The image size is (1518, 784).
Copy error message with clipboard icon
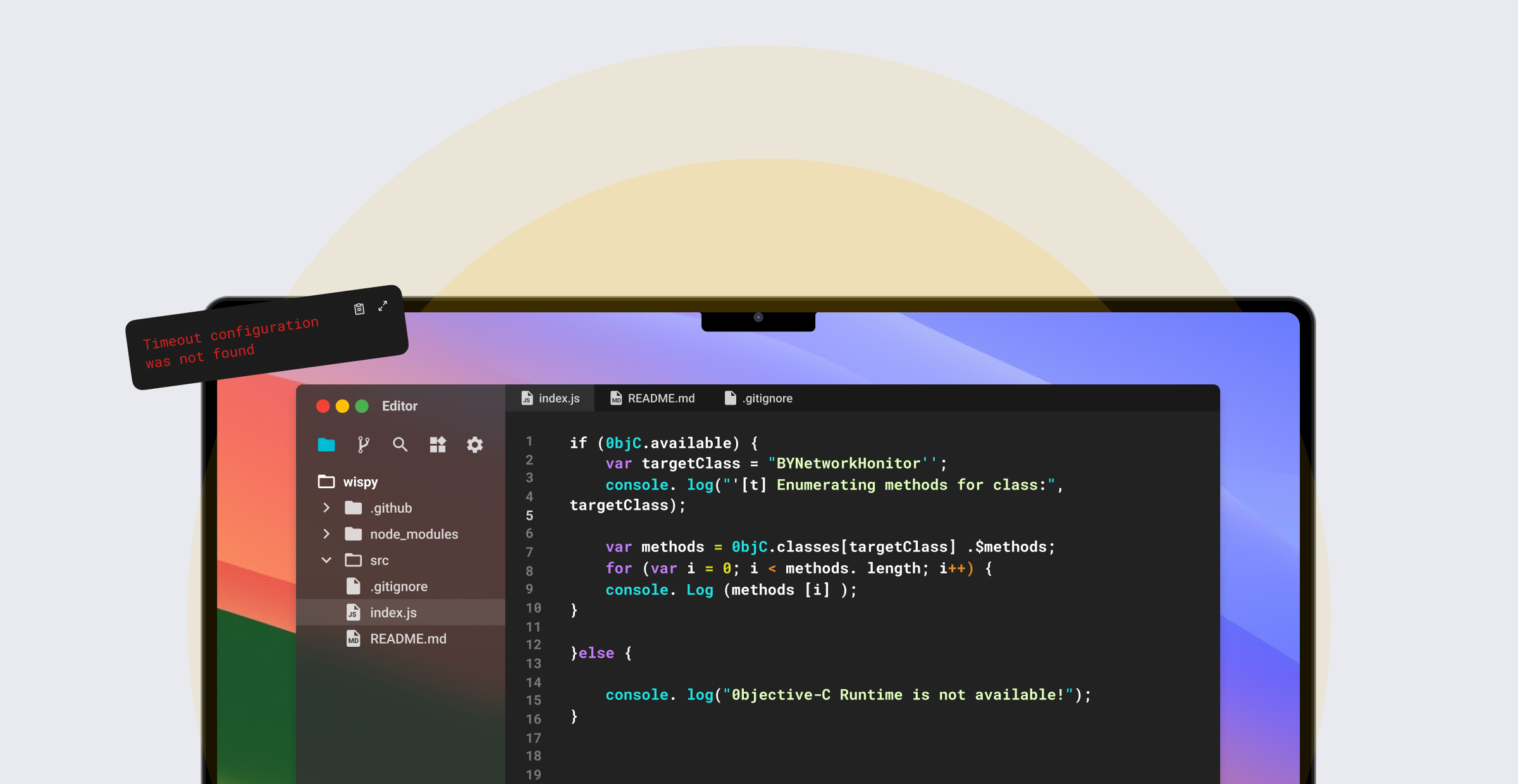[x=359, y=309]
